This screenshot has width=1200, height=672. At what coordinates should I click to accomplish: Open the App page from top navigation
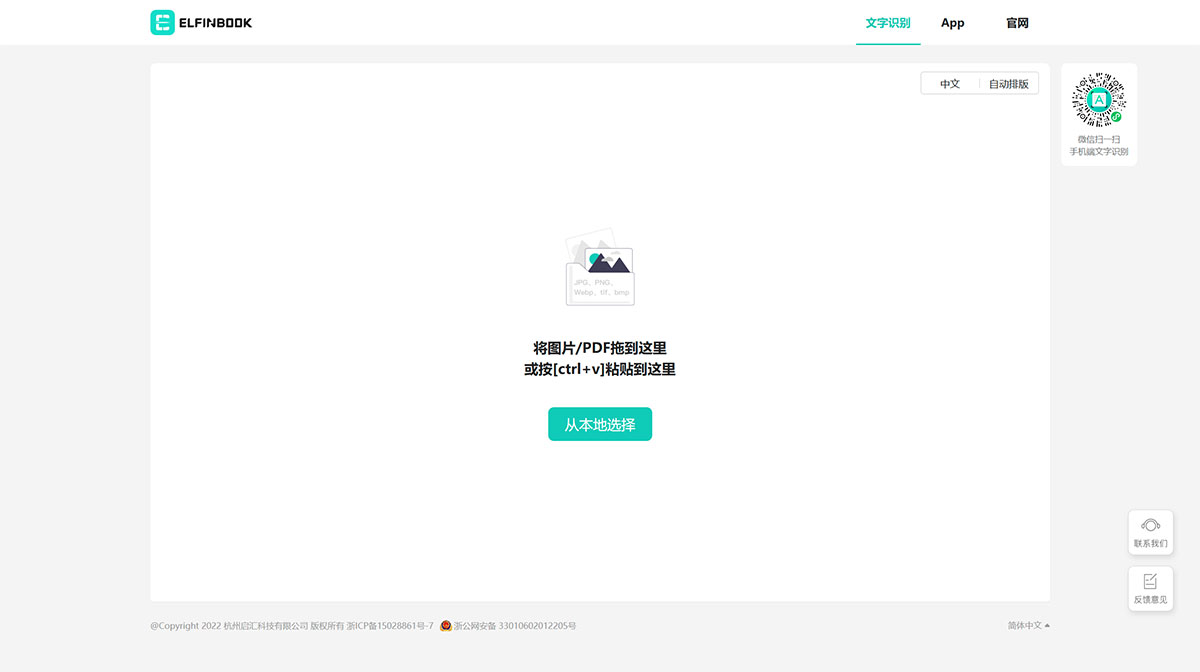coord(952,22)
